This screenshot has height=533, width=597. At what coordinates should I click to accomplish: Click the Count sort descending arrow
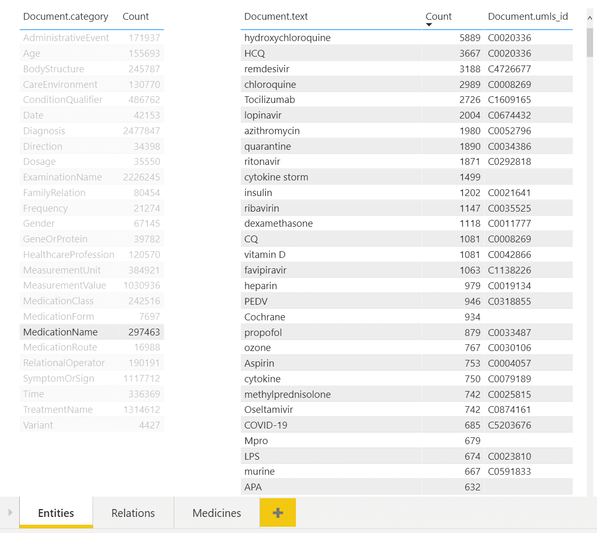point(429,25)
